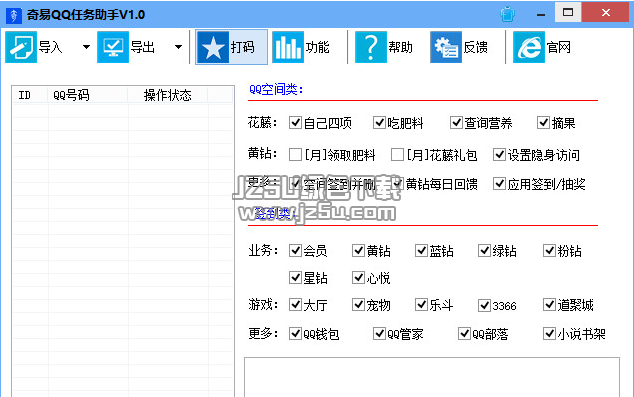Screen dimensions: 634x397
Task: Click the shirt skin icon in title bar
Action: (x=507, y=14)
